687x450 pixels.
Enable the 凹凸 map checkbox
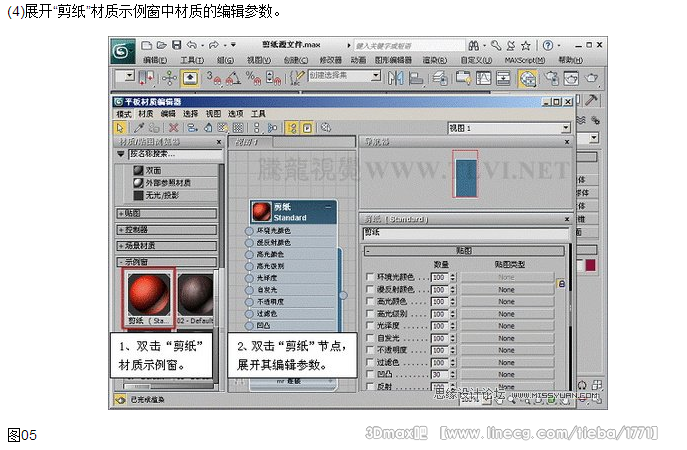click(370, 374)
